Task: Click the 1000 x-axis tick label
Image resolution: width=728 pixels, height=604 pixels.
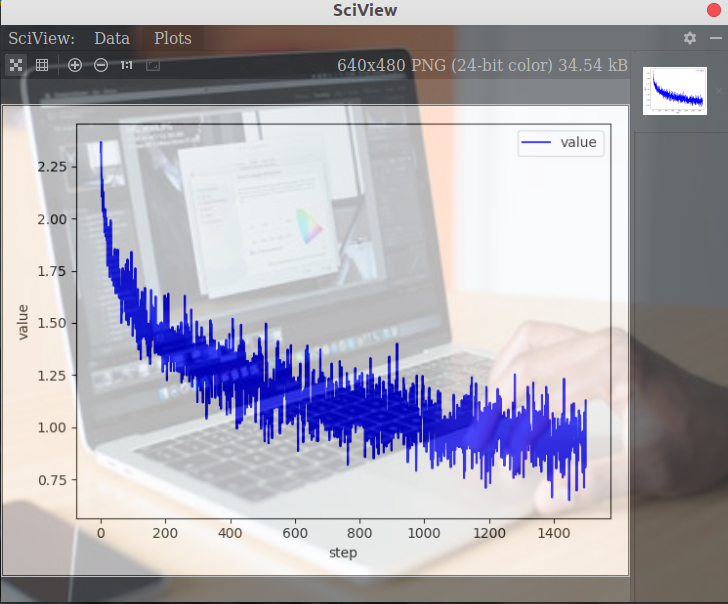Action: [424, 533]
